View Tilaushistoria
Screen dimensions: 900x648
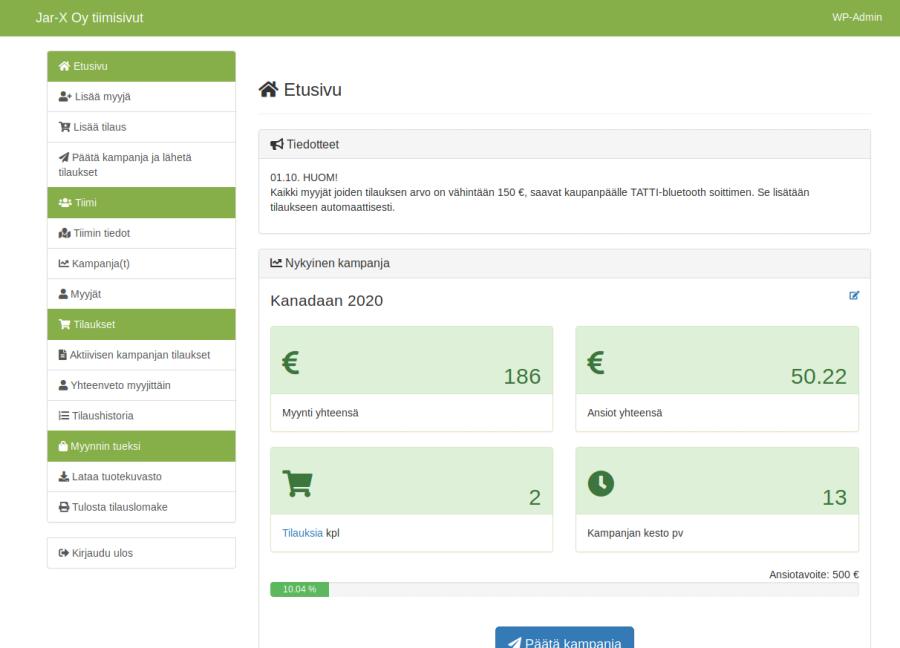click(141, 416)
